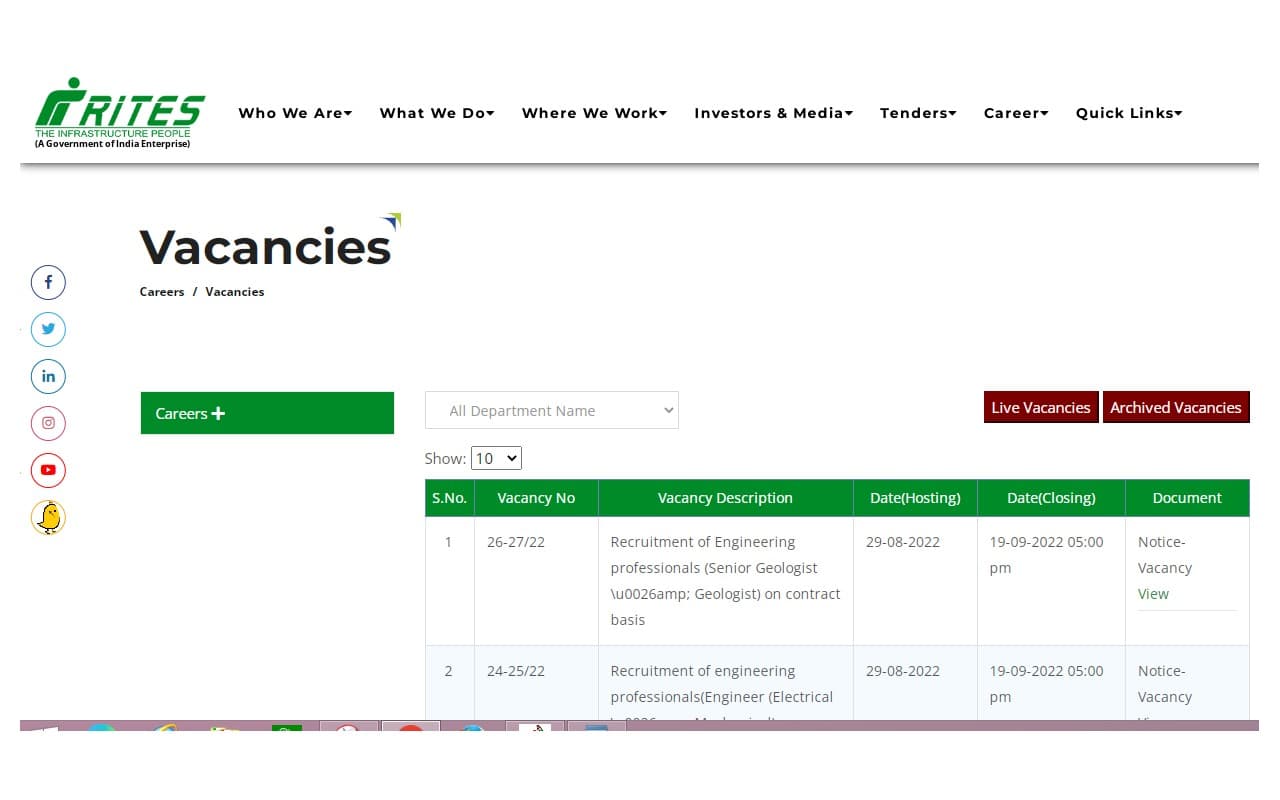Select the LinkedIn sidebar icon
Viewport: 1280px width, 800px height.
coord(48,376)
